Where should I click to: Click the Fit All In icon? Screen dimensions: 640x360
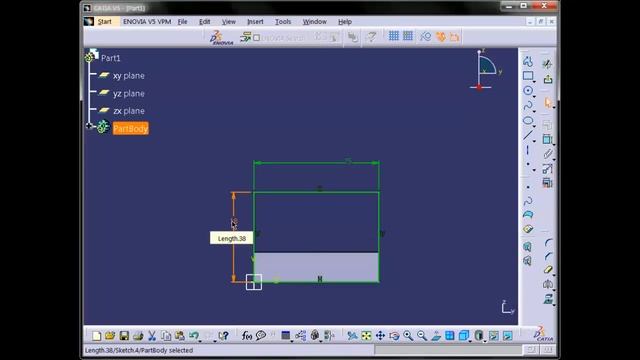pos(366,336)
